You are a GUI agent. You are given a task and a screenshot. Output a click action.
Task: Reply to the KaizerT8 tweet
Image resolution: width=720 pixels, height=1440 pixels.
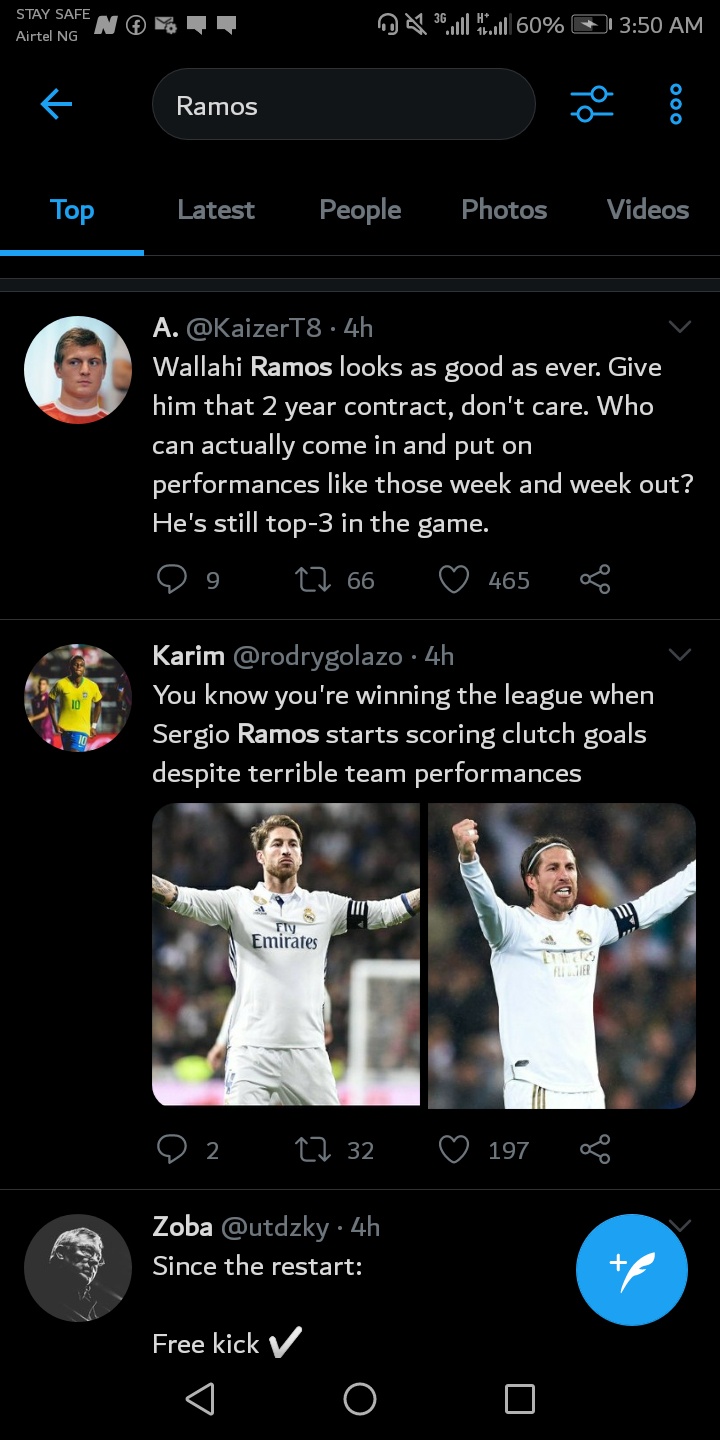(x=172, y=580)
